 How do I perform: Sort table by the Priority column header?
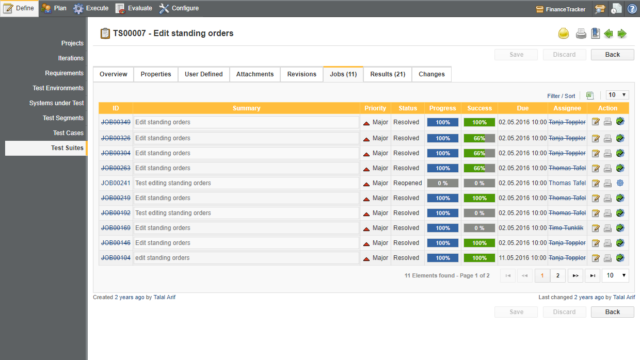tap(375, 108)
